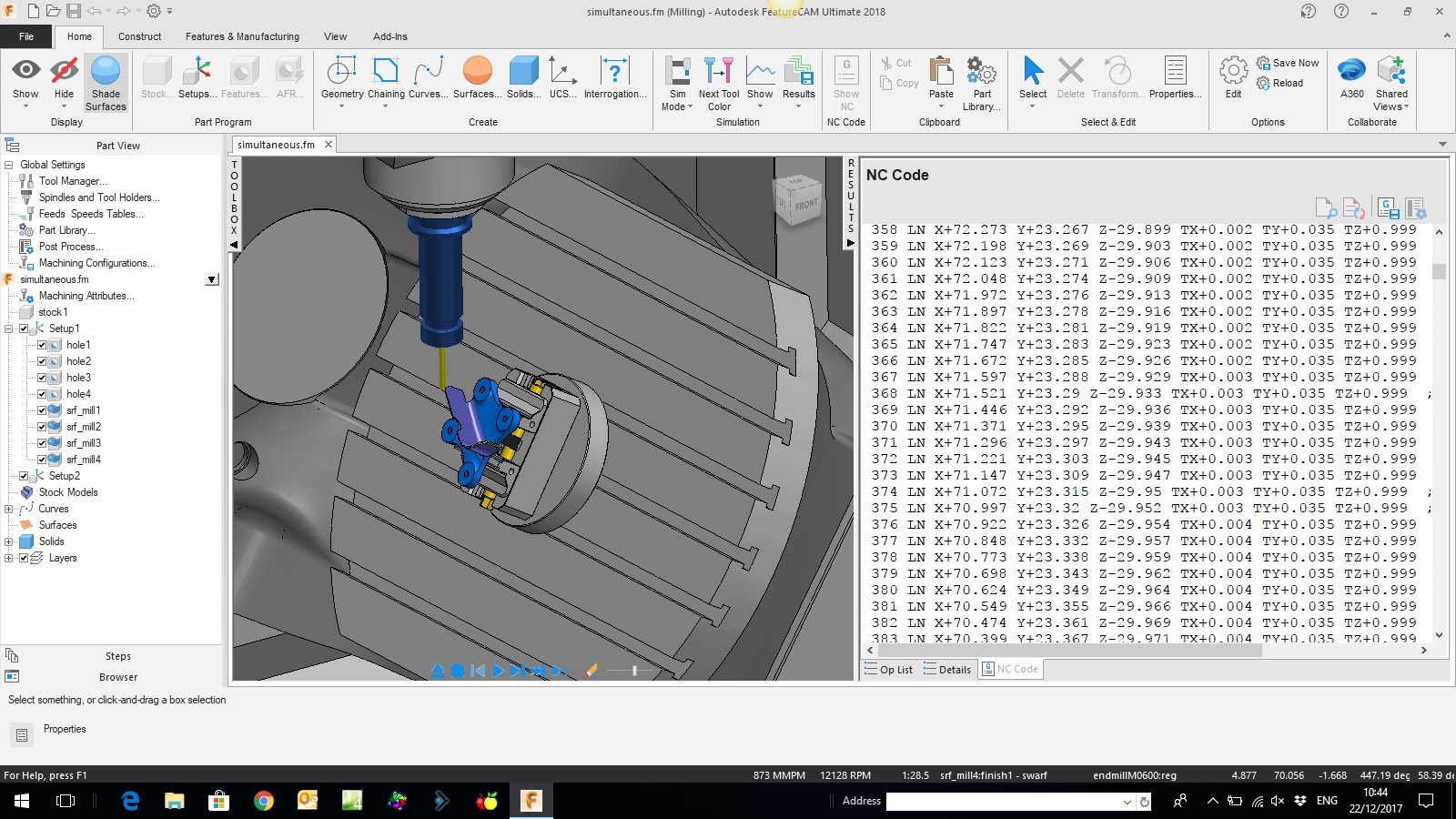Click the Next Tool Color icon
The image size is (1456, 819).
719,83
